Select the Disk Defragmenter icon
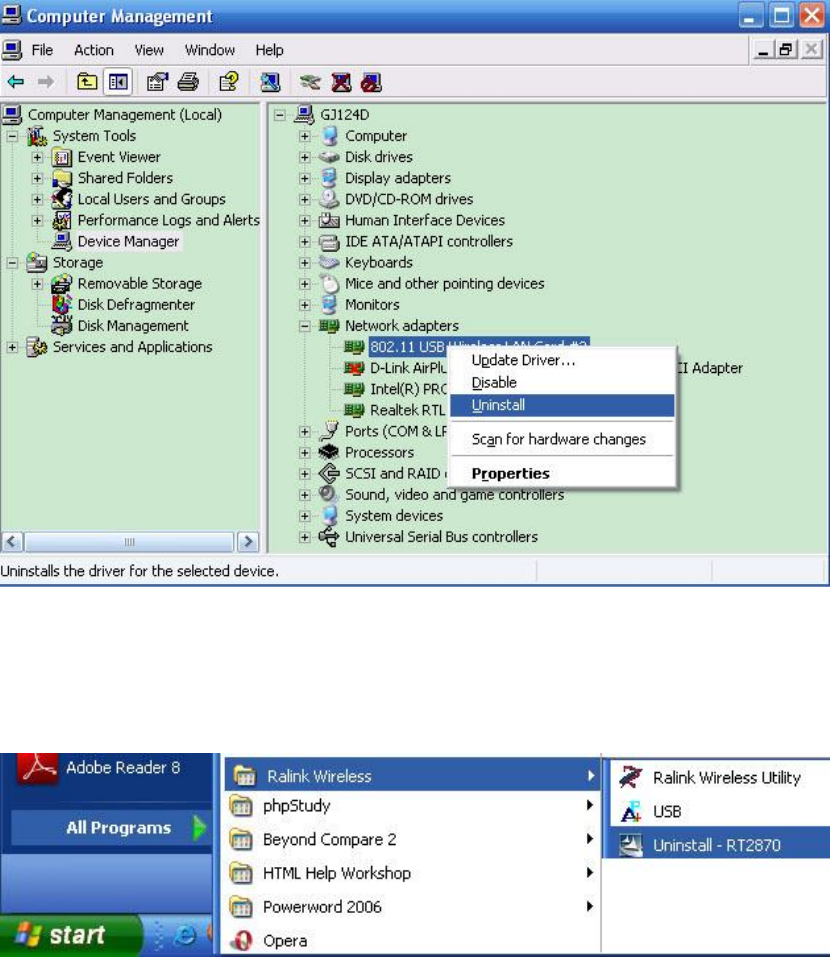Image resolution: width=830 pixels, height=957 pixels. (x=62, y=304)
